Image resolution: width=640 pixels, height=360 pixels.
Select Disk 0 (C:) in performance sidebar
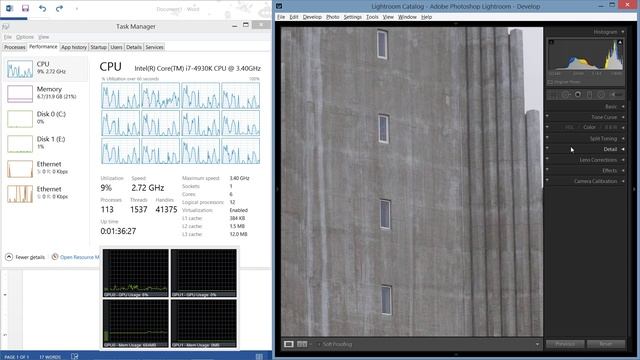point(46,118)
